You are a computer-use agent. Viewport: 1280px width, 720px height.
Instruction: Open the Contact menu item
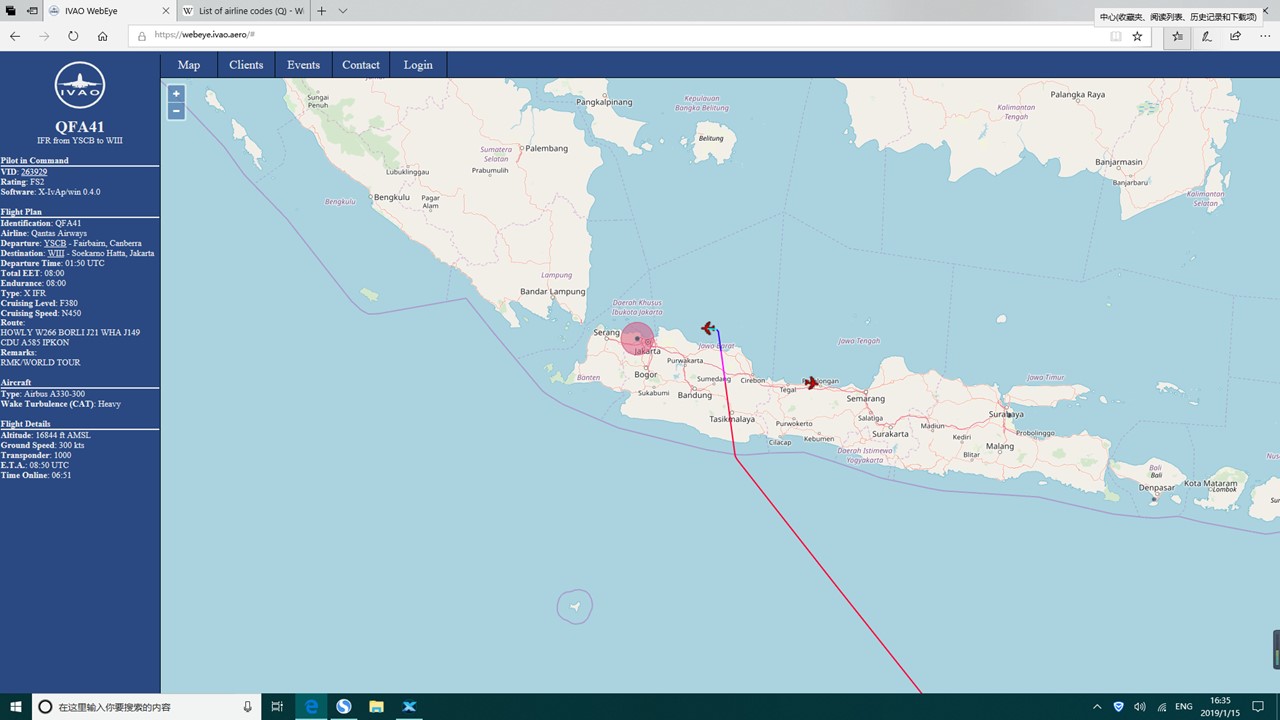[x=361, y=65]
